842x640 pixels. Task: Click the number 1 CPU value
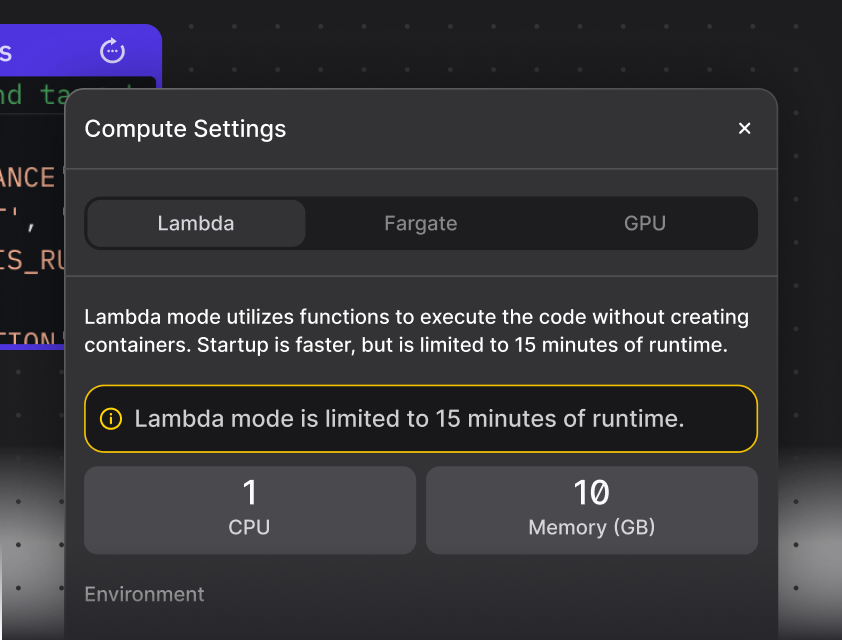(250, 492)
